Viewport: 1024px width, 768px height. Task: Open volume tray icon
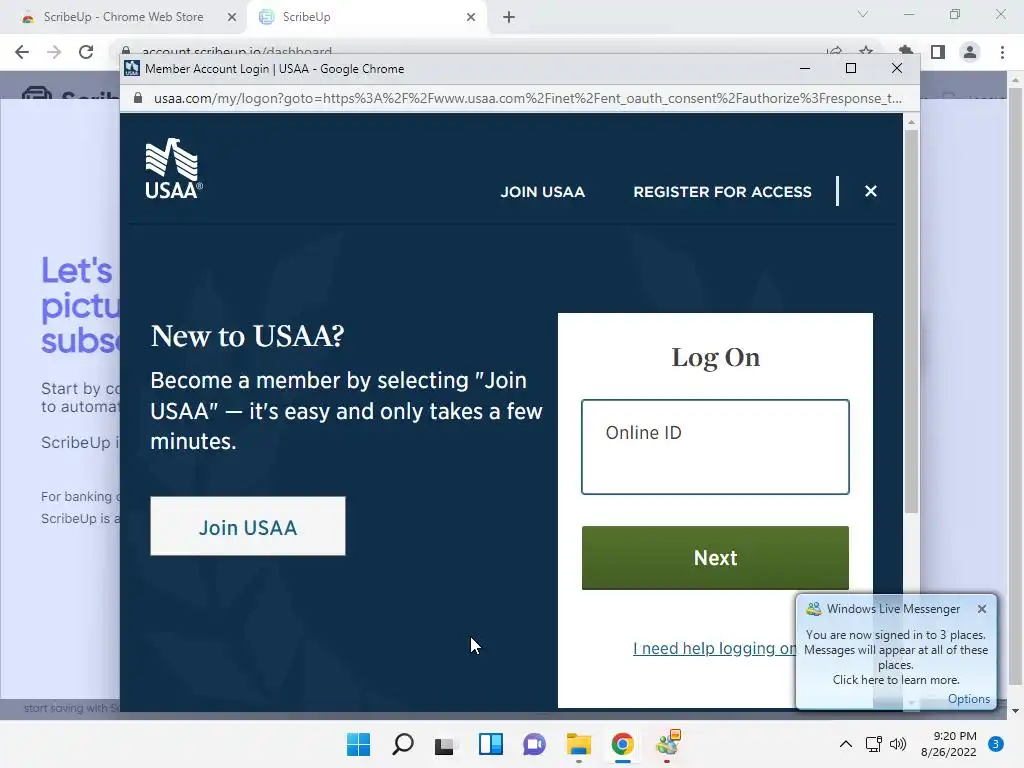click(x=898, y=744)
